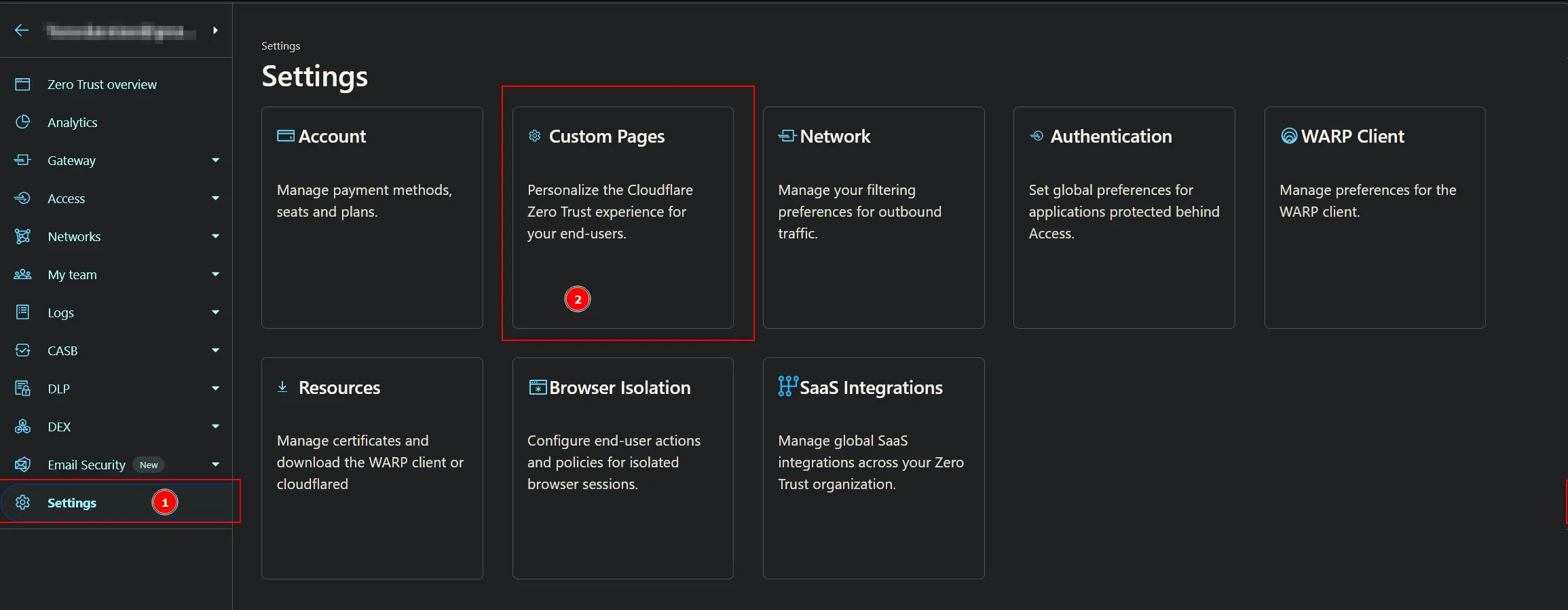Expand the Access submenu arrow
This screenshot has width=1568, height=610.
point(215,198)
